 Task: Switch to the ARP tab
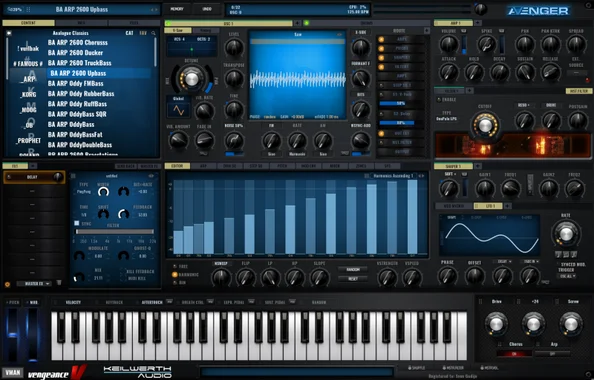pyautogui.click(x=203, y=166)
